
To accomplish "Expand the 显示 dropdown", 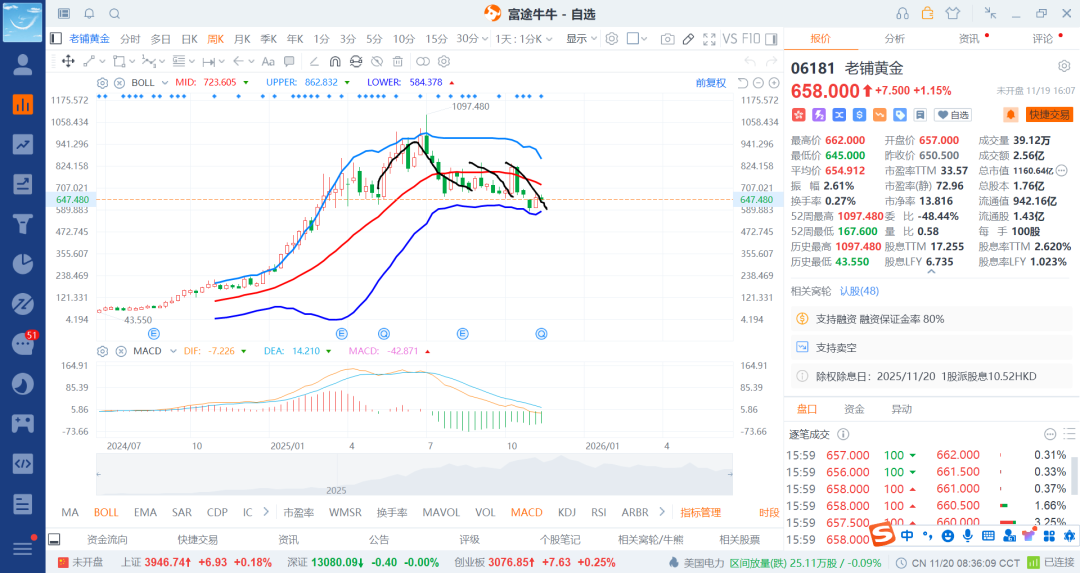I will click(x=581, y=39).
